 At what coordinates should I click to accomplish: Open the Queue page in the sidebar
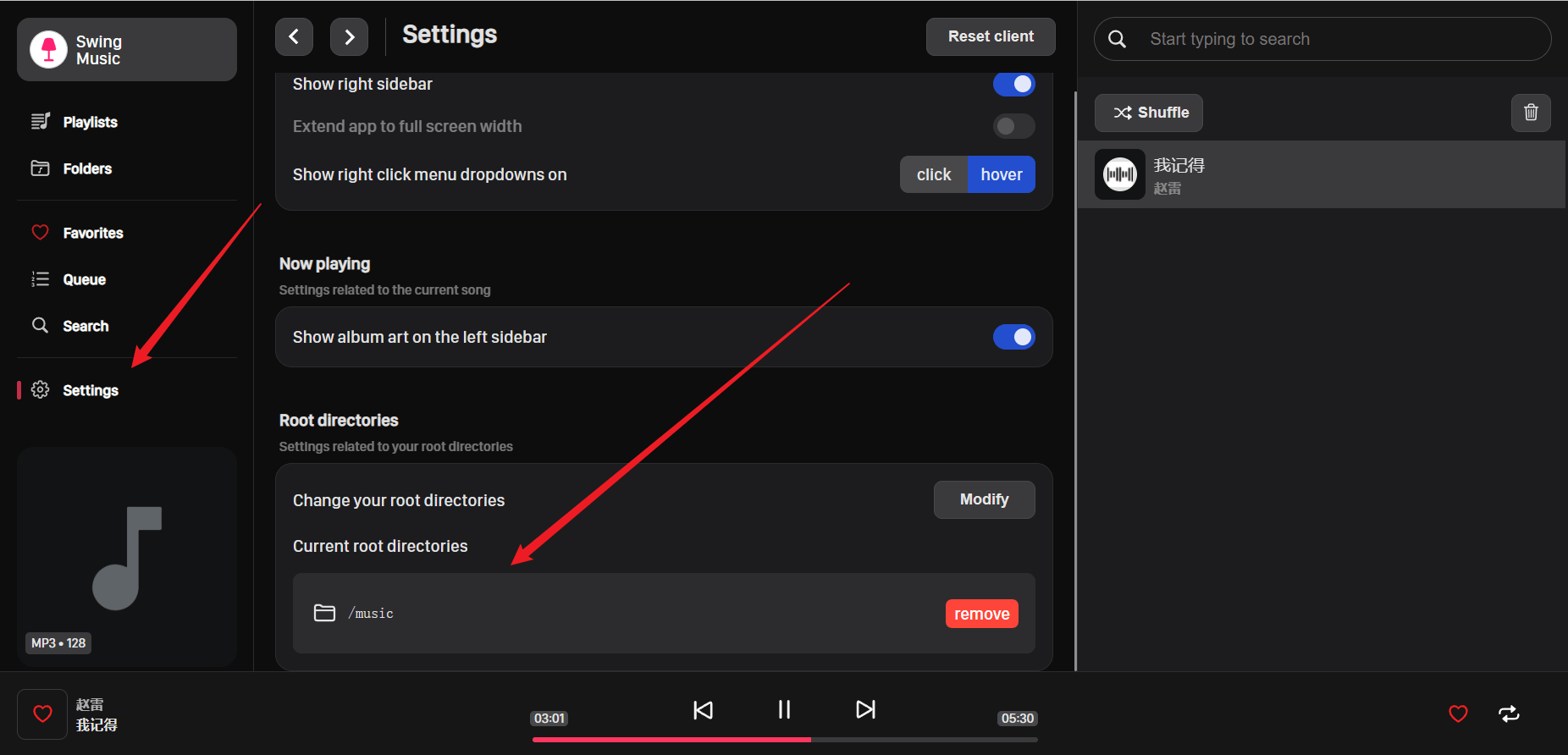click(84, 279)
